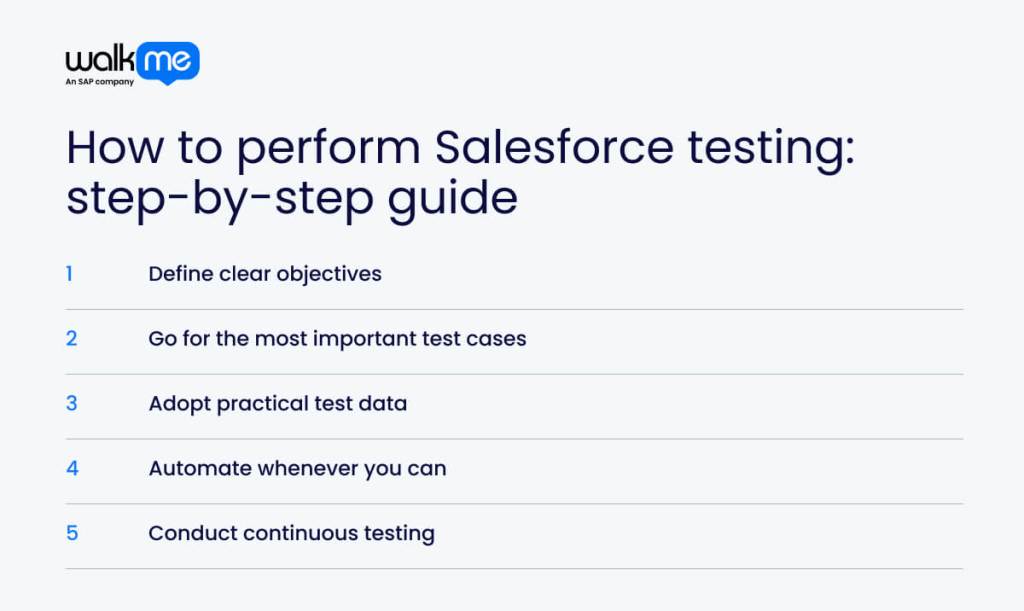The image size is (1024, 611).
Task: Click the "How to perform Salesforce testing:" heading line
Action: pyautogui.click(x=459, y=148)
